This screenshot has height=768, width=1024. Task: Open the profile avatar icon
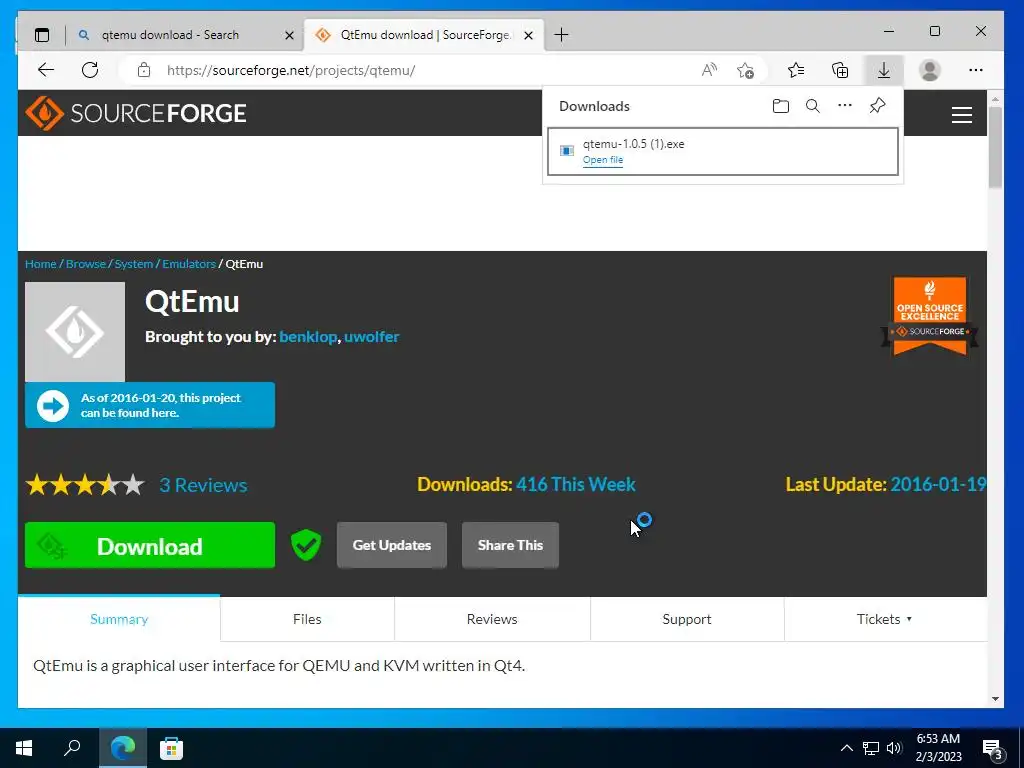pos(929,70)
